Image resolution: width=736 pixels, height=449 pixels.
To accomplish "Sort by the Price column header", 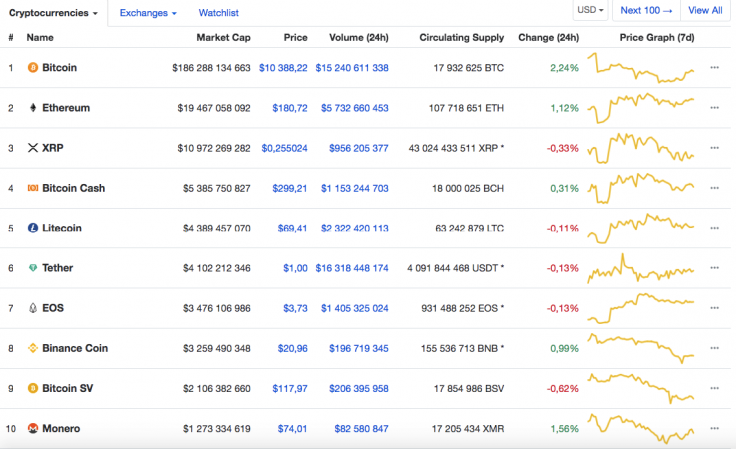I will coord(296,38).
